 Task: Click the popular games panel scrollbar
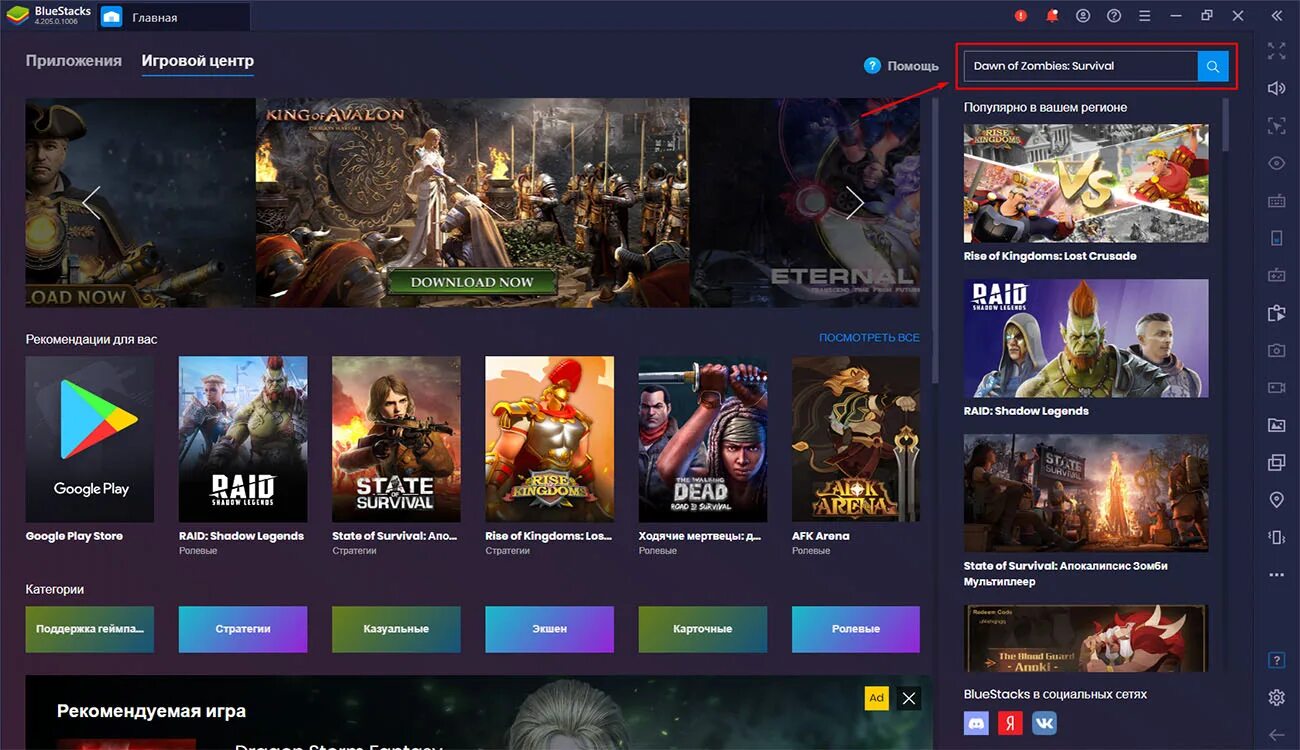1226,125
